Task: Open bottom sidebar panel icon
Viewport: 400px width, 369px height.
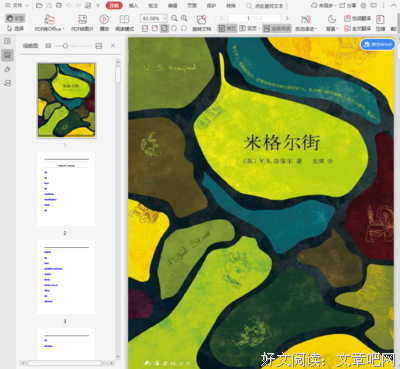Action: point(7,83)
